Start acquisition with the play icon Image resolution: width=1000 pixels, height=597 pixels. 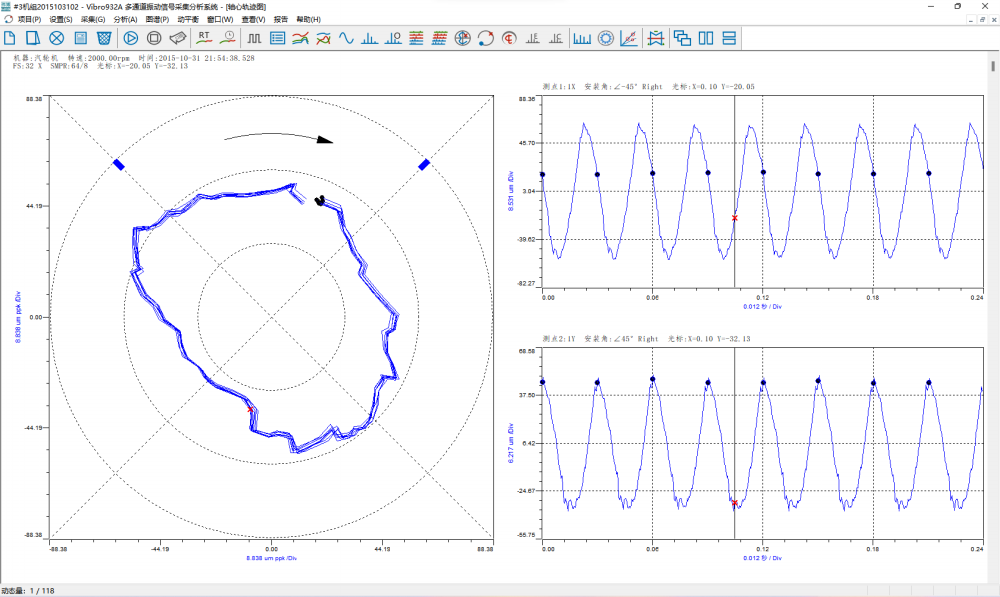(131, 38)
